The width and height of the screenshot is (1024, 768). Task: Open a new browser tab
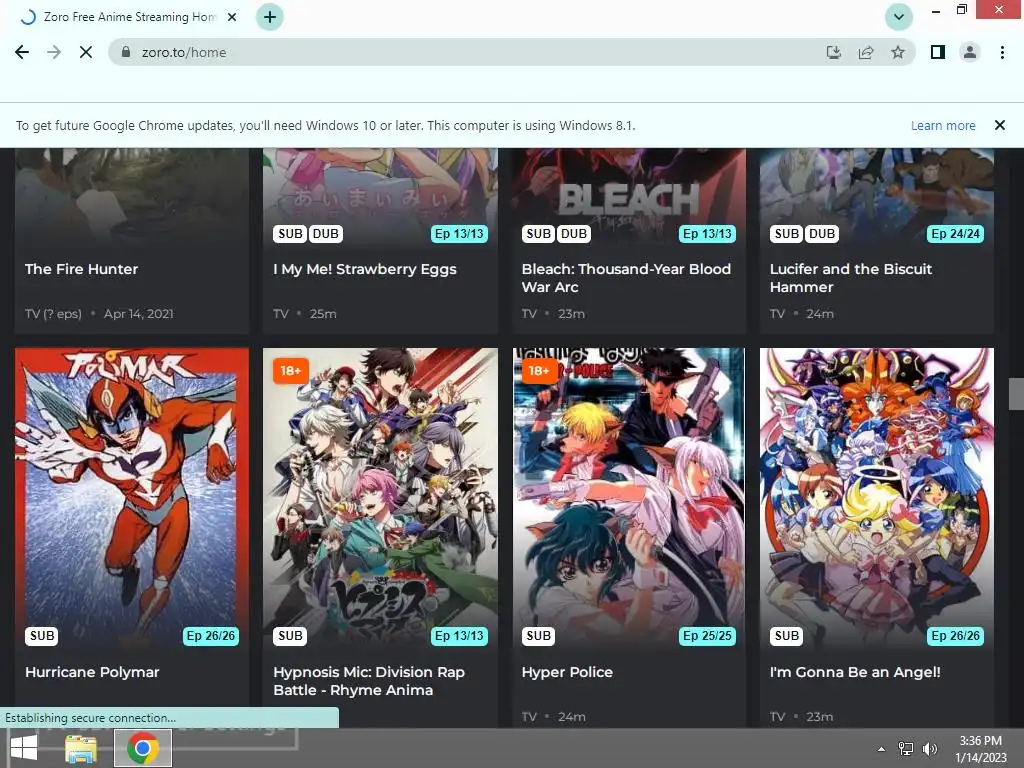270,17
